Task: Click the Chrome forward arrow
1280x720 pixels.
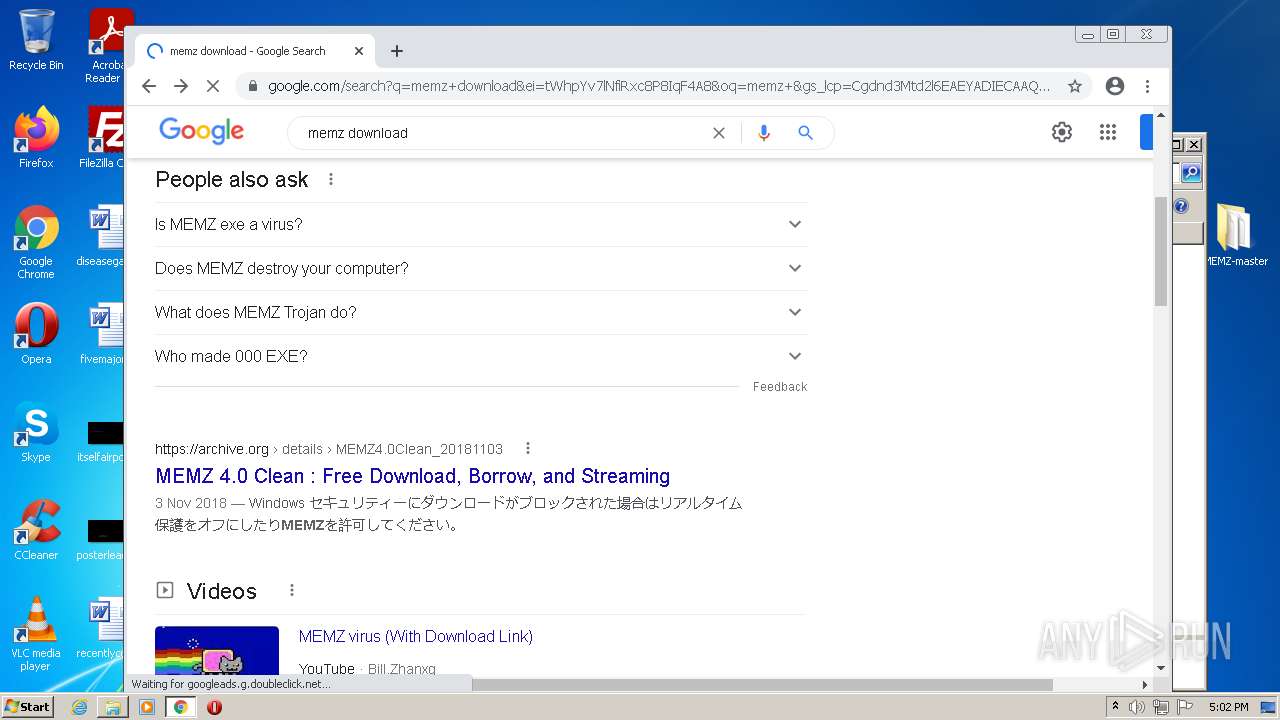Action: coord(181,86)
